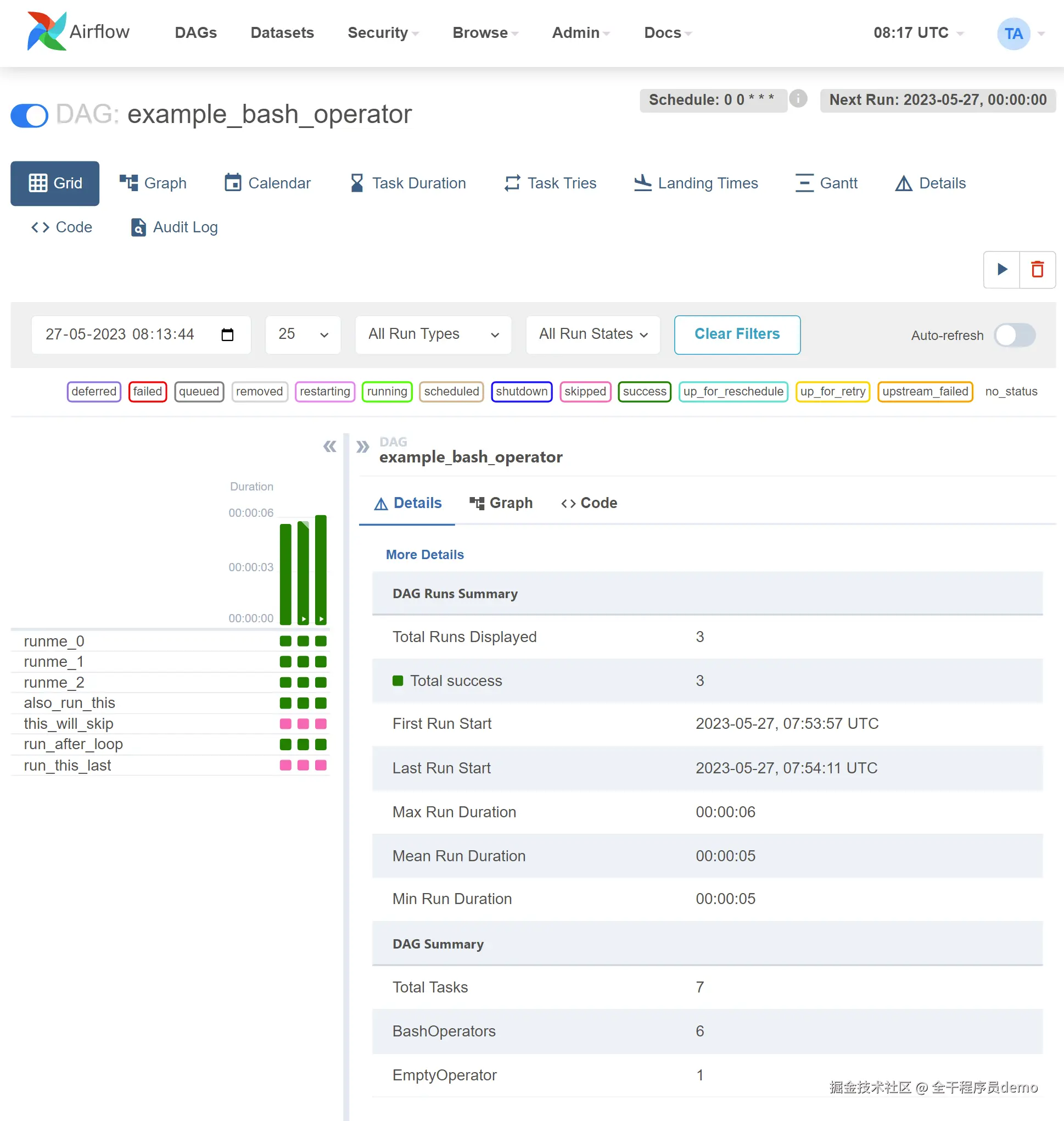Click the Trigger DAG play icon
The width and height of the screenshot is (1064, 1121).
point(1001,269)
